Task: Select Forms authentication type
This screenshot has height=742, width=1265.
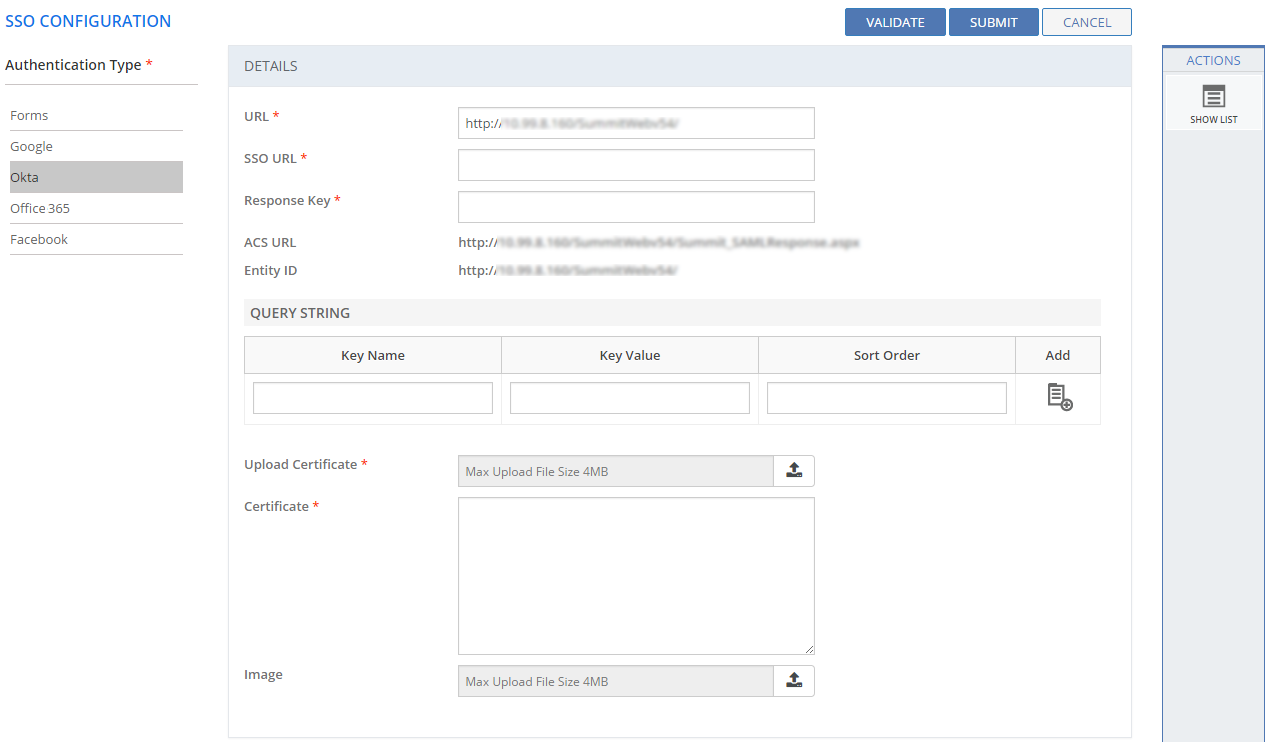Action: (x=30, y=116)
